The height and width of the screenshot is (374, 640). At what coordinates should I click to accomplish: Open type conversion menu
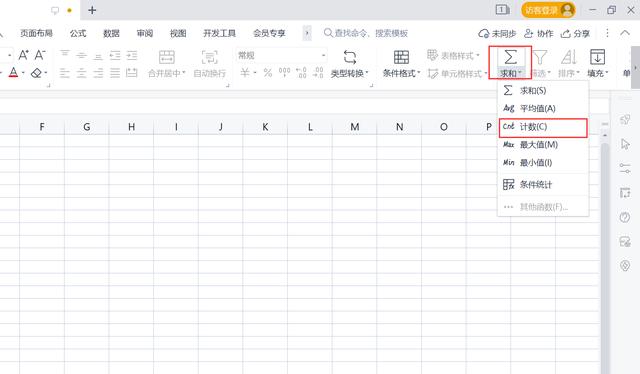(349, 64)
